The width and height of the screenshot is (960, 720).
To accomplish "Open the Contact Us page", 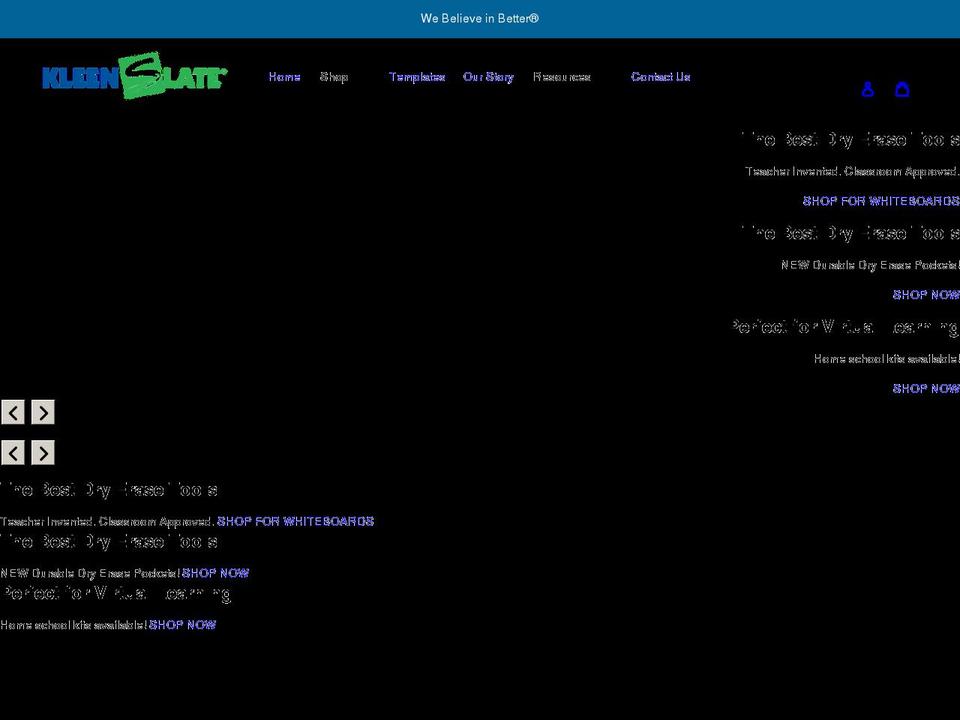I will pos(661,77).
